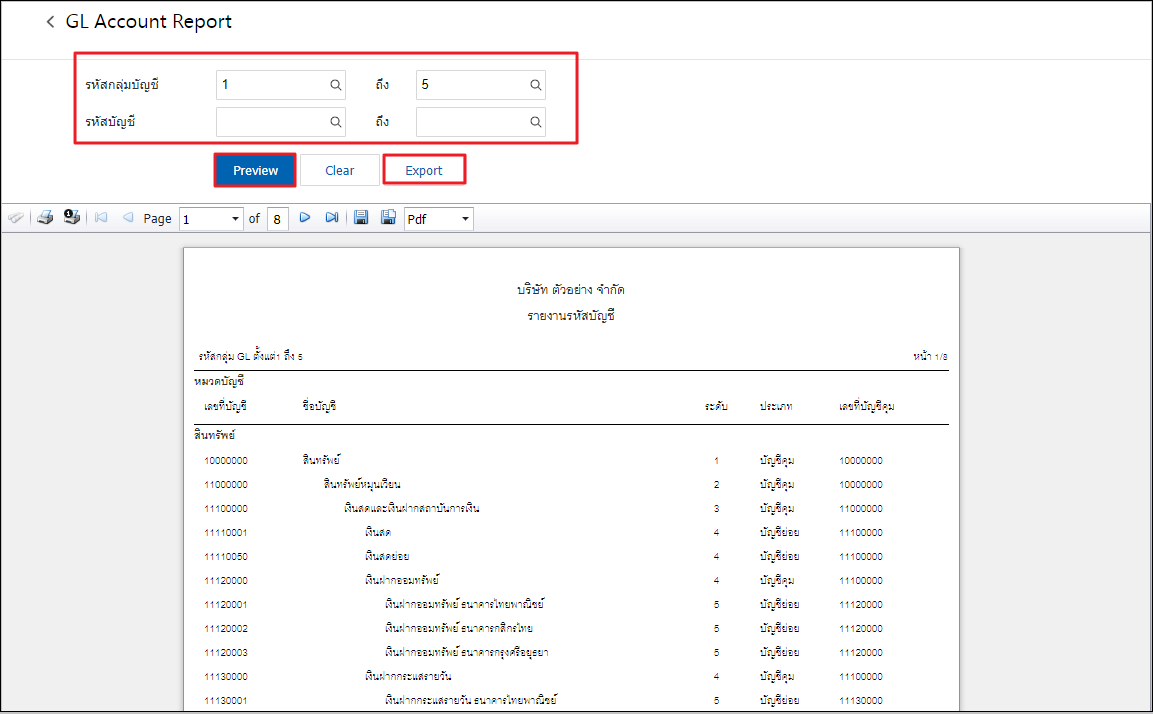Click the company name บริษัท ตัวอย่าง จำกัด
This screenshot has width=1153, height=714.
tap(571, 290)
